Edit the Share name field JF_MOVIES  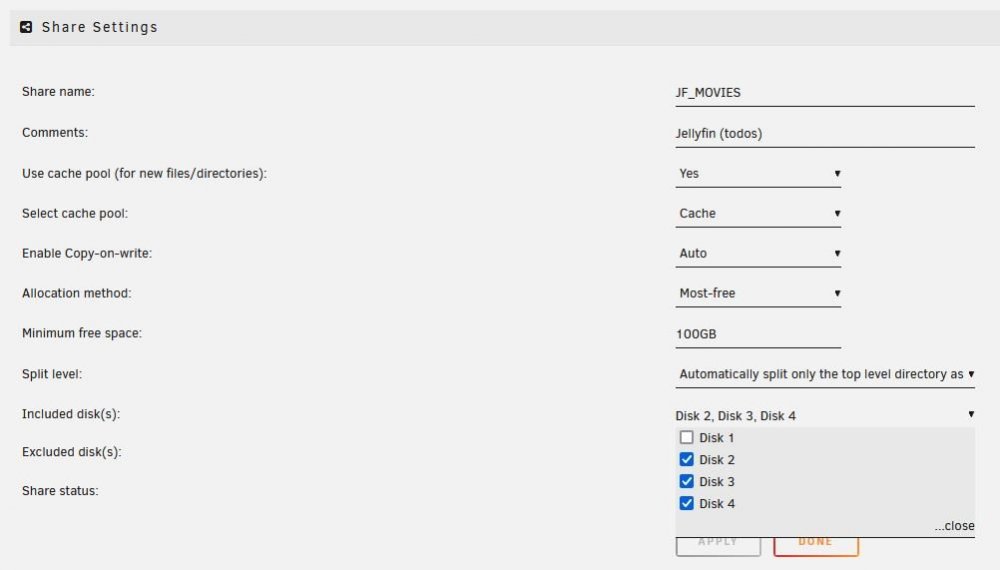click(x=825, y=93)
